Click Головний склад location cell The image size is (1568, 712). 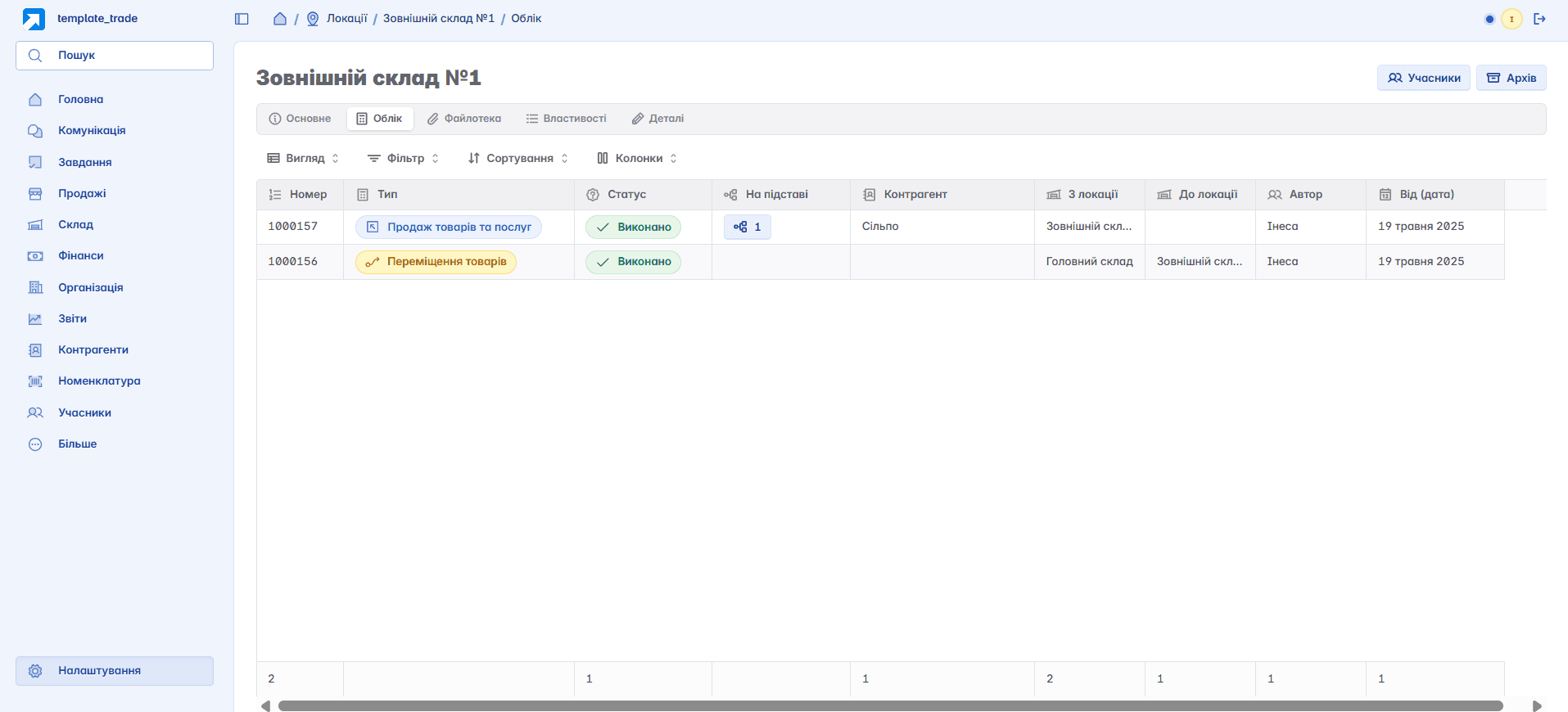[1090, 262]
